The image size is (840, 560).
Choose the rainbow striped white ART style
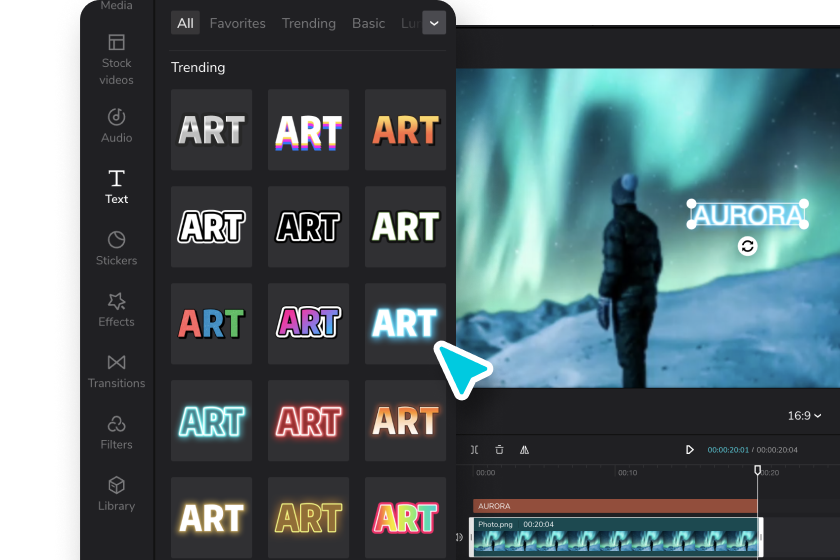tap(309, 130)
